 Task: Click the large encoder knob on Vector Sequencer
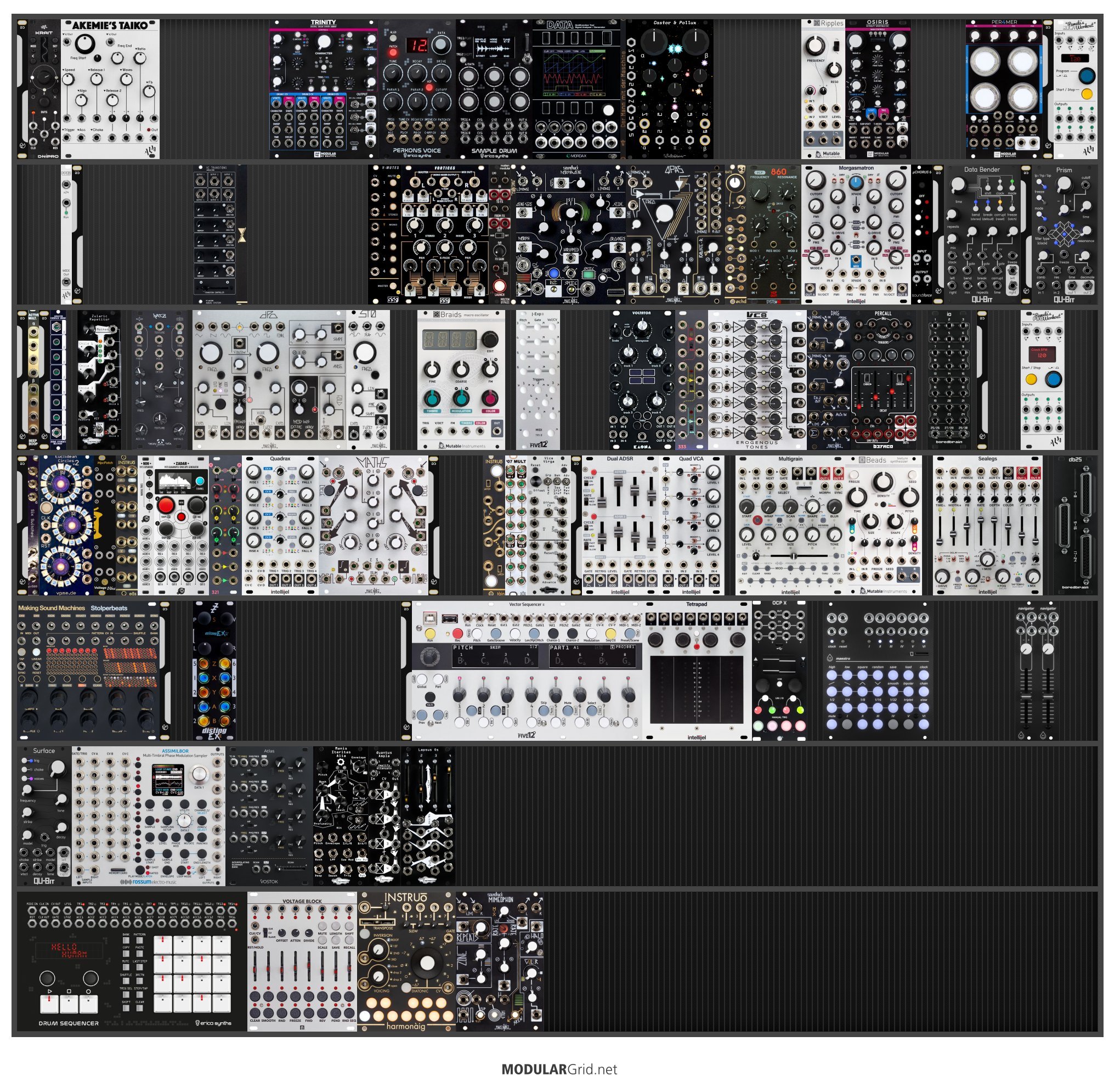point(429,657)
